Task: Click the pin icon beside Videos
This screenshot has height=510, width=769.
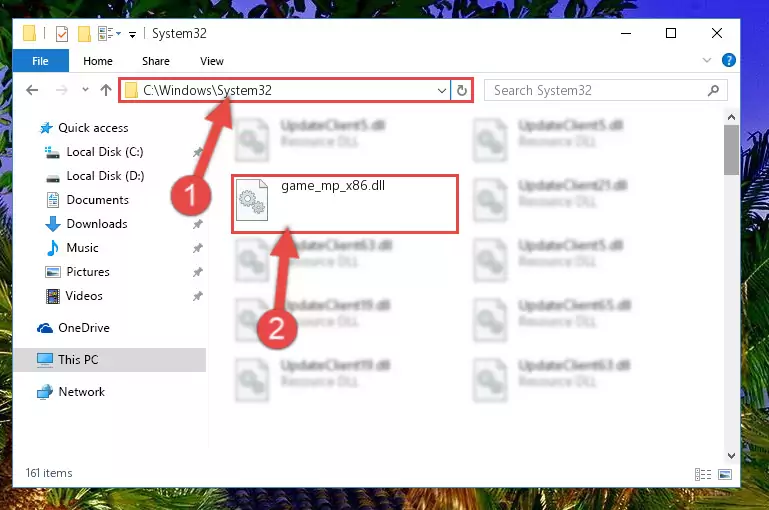Action: point(198,296)
